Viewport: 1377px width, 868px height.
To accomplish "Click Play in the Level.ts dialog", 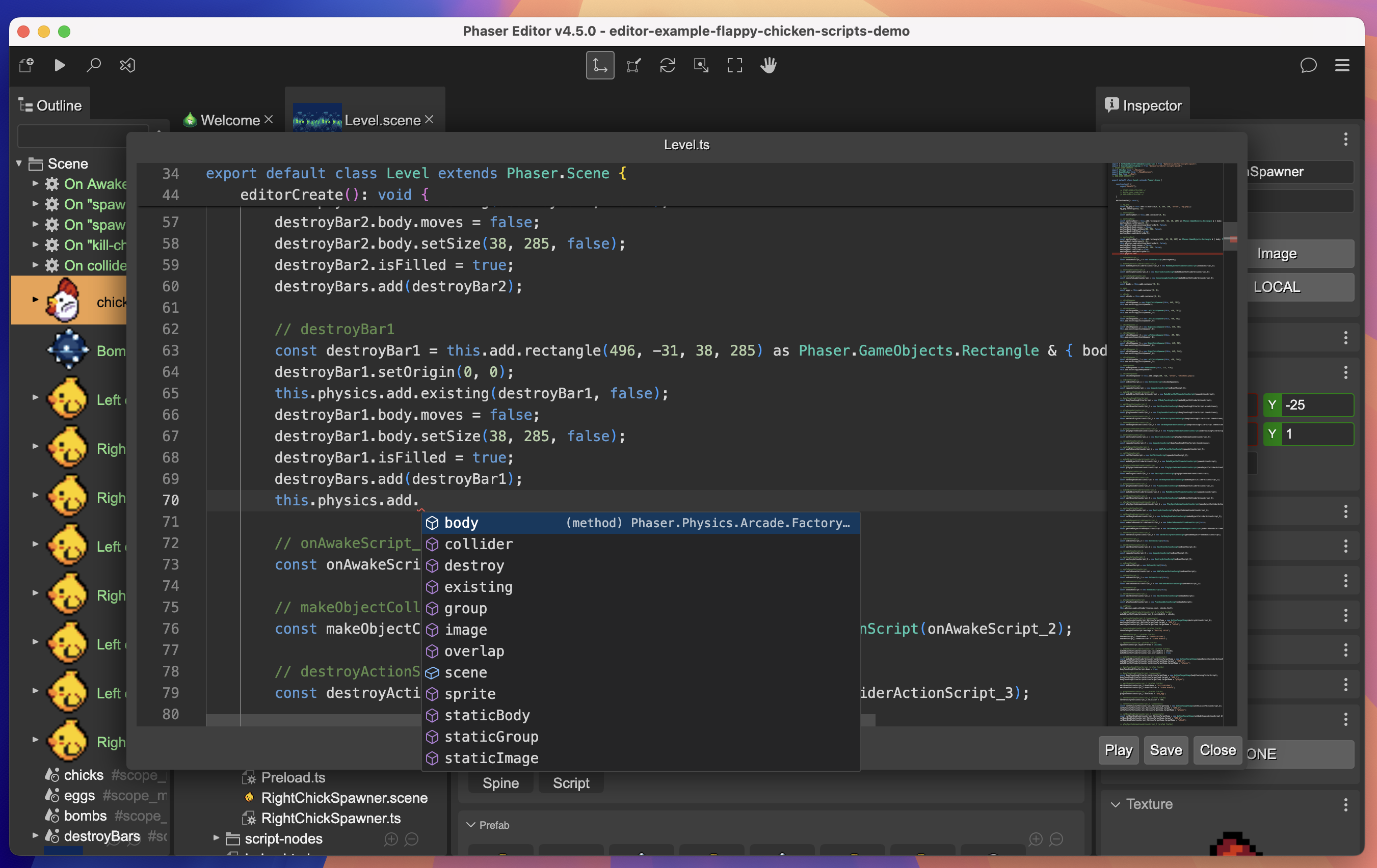I will coord(1118,750).
